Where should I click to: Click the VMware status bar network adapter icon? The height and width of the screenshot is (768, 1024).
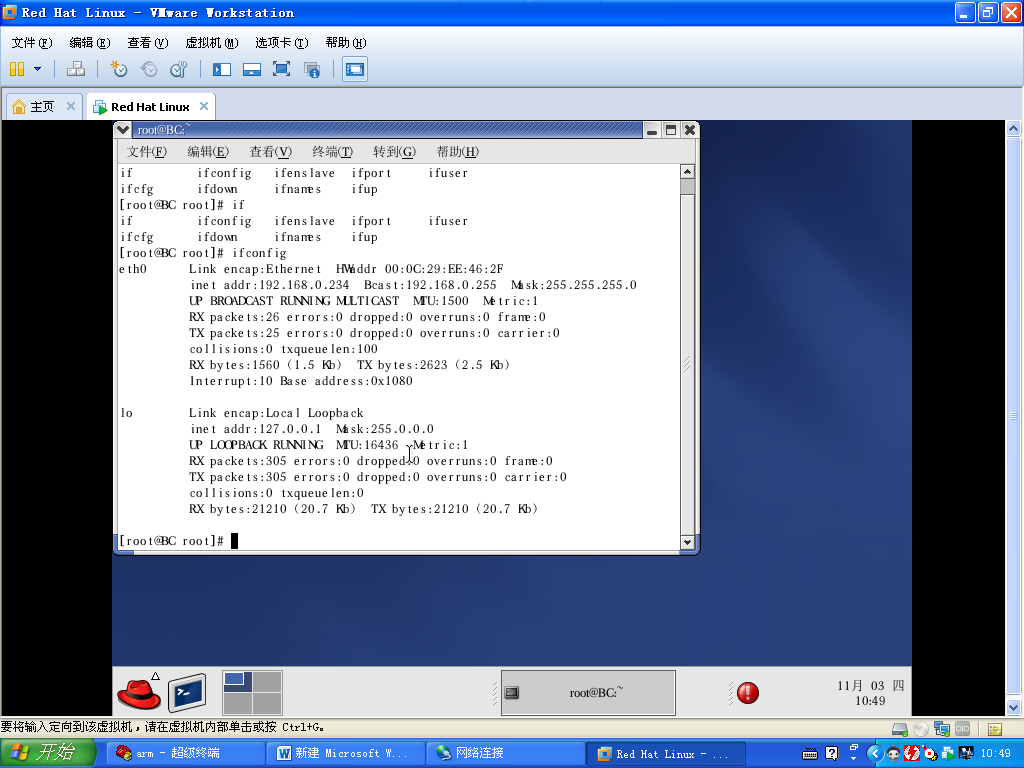click(942, 729)
